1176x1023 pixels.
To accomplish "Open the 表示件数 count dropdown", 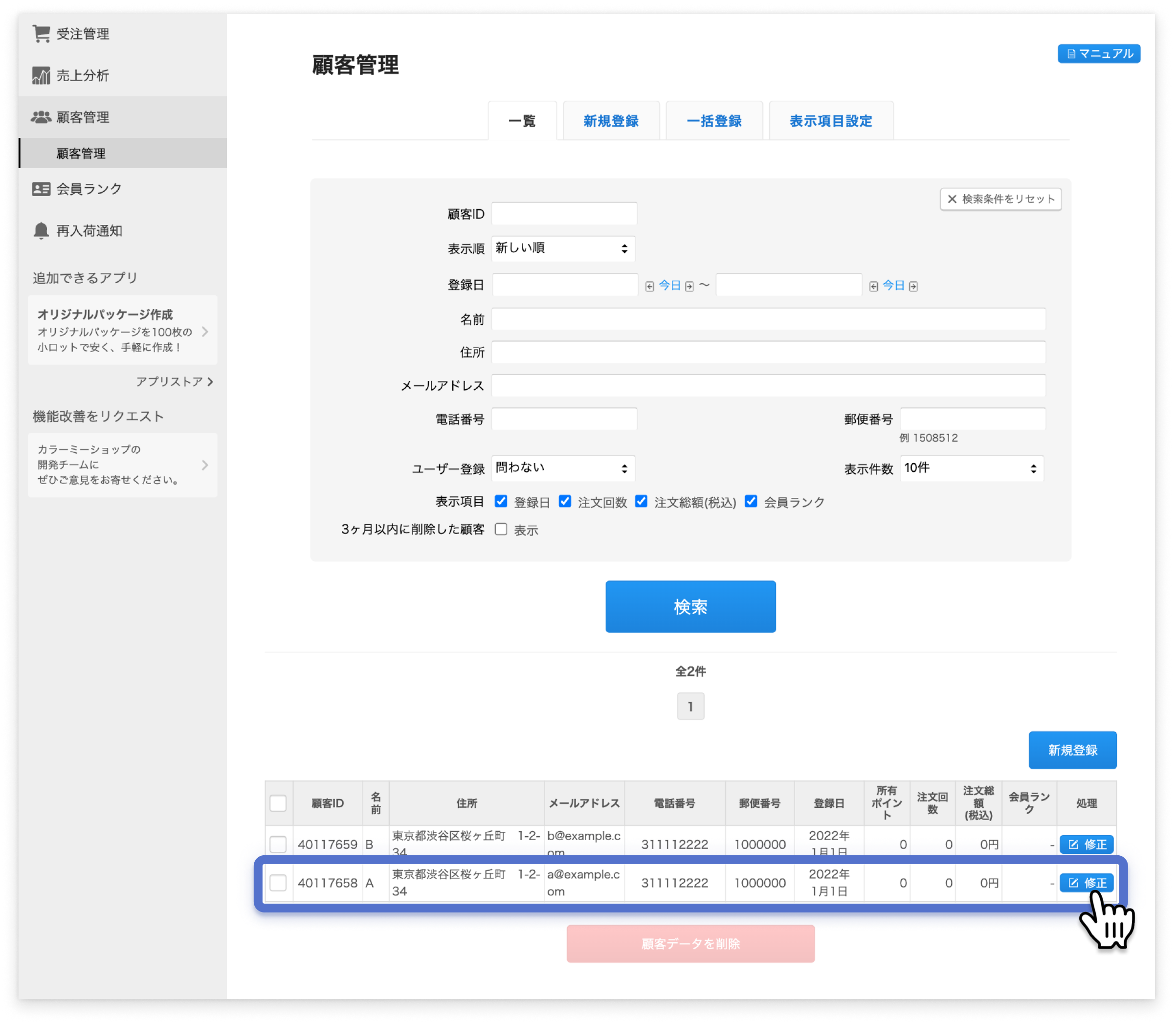I will pyautogui.click(x=972, y=468).
